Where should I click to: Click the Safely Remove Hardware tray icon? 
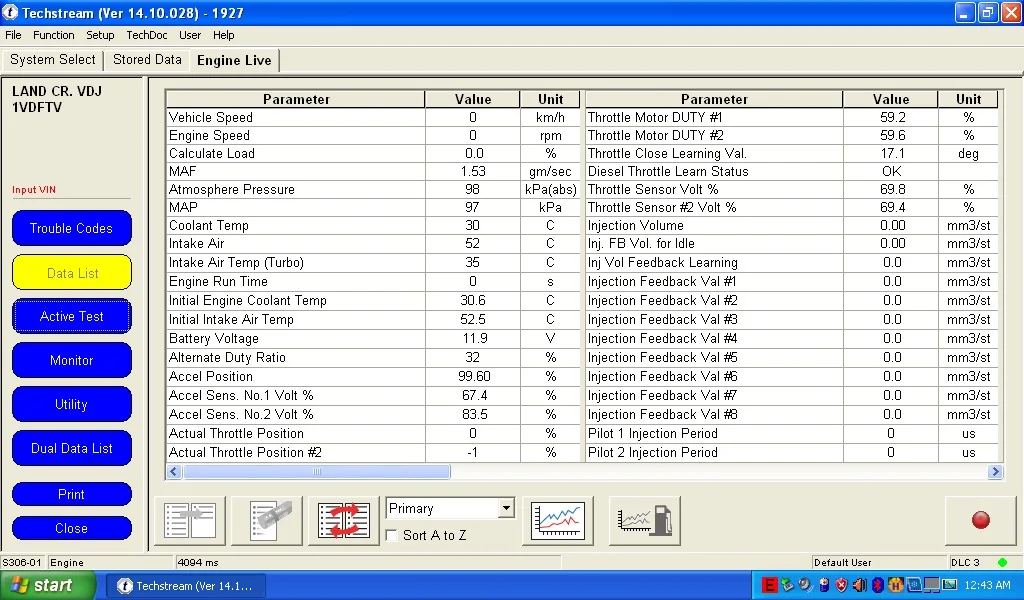click(788, 585)
